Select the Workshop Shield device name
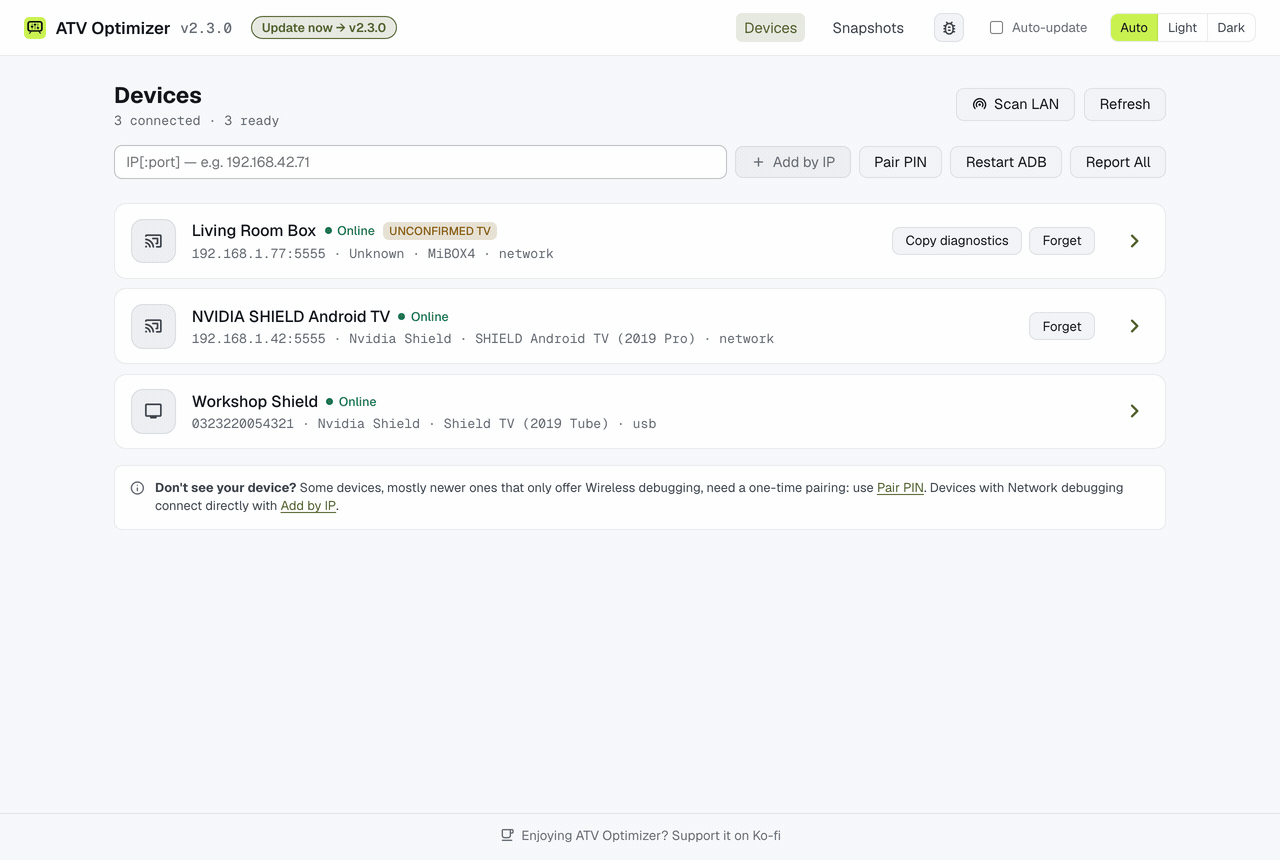1280x860 pixels. pyautogui.click(x=255, y=401)
